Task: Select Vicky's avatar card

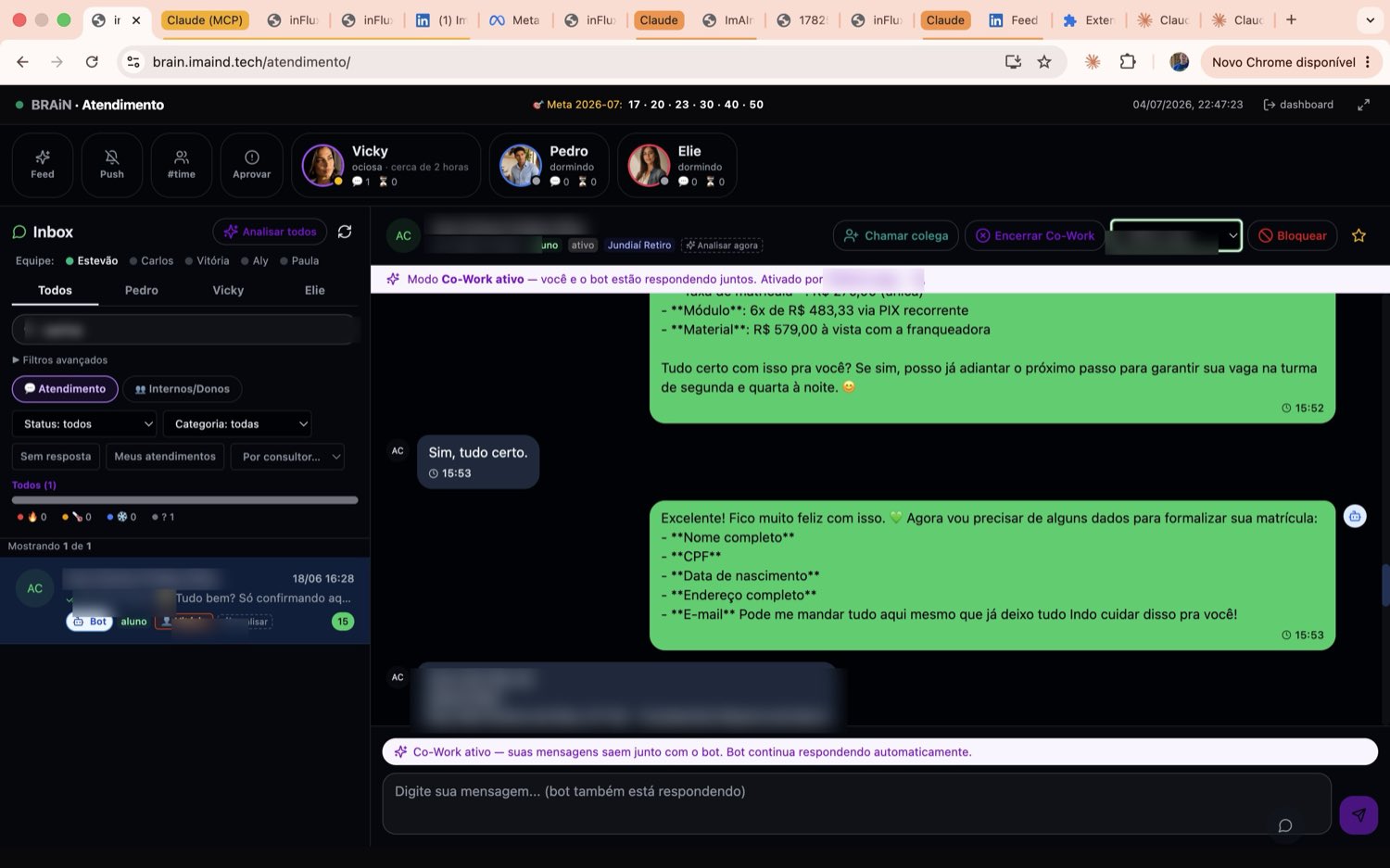Action: click(385, 165)
